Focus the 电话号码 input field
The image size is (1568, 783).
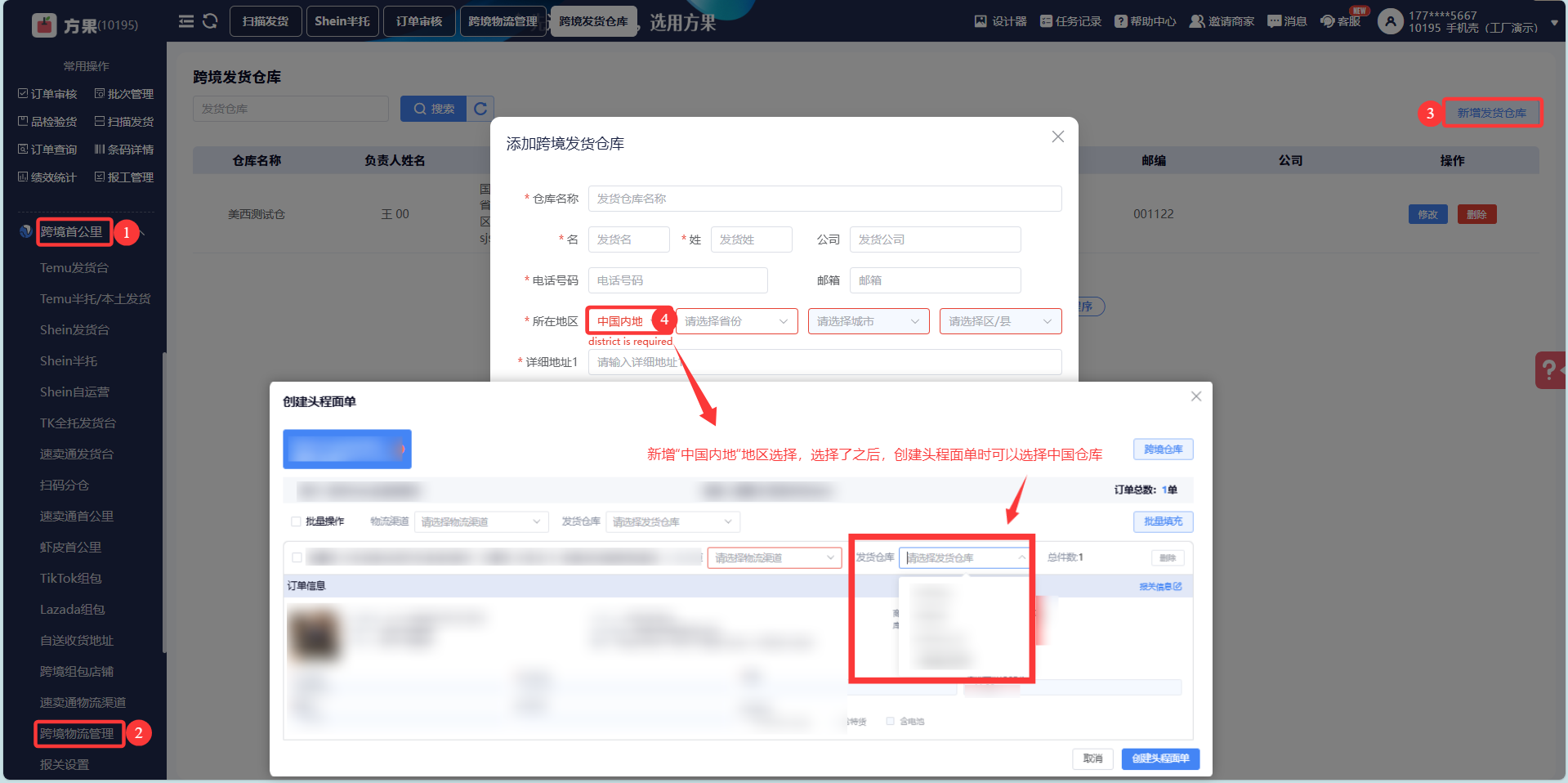tap(678, 280)
